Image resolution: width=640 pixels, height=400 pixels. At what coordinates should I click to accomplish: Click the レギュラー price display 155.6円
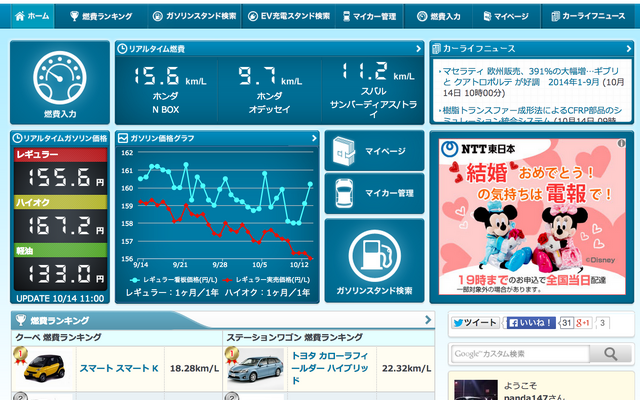(60, 178)
